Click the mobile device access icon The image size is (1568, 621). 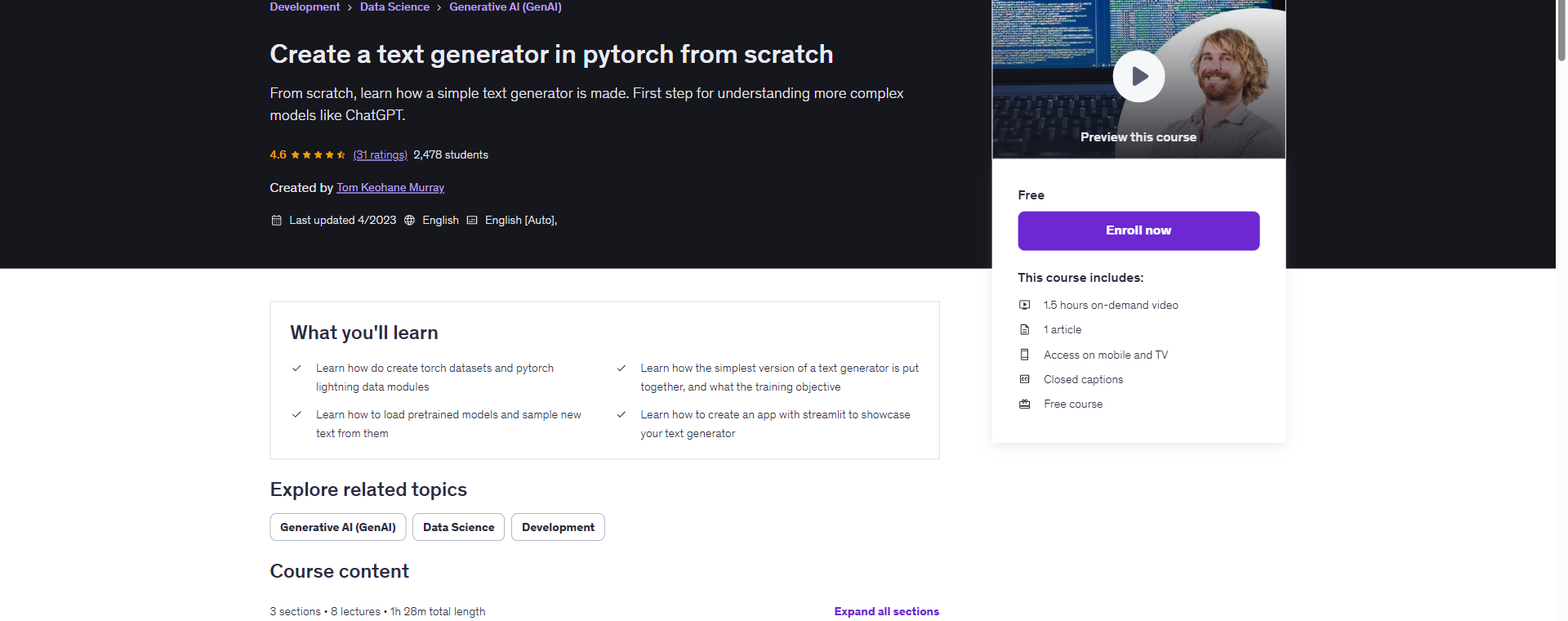coord(1024,355)
